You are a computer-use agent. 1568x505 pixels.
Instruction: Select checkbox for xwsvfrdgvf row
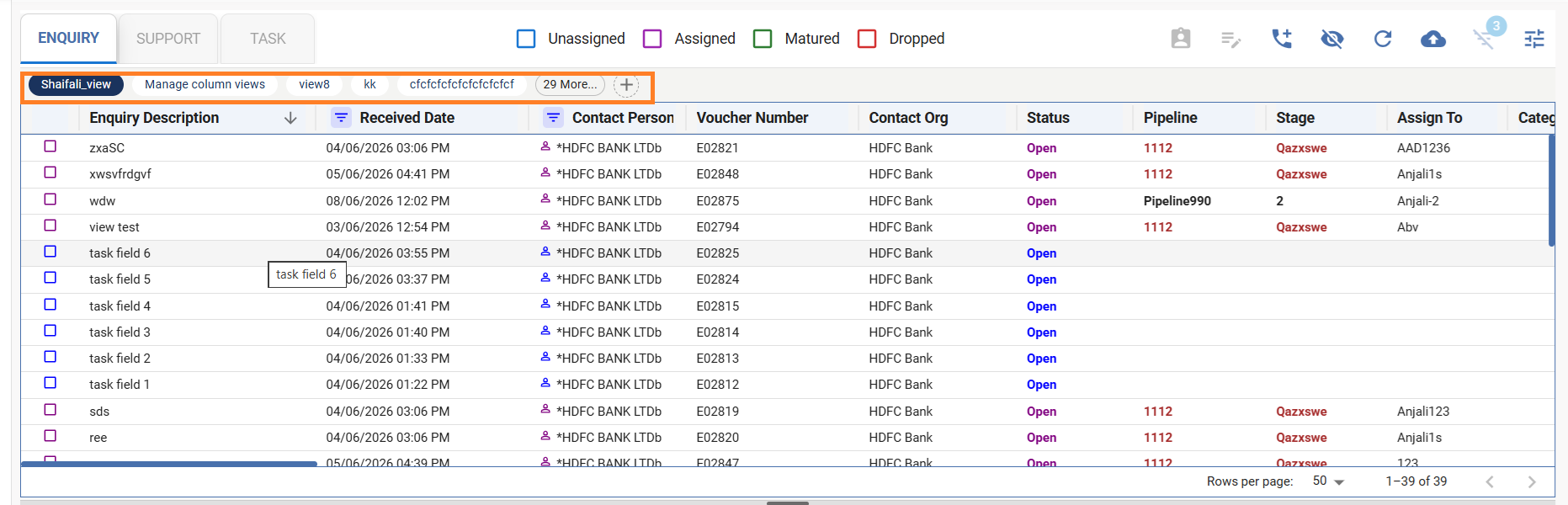(x=50, y=173)
